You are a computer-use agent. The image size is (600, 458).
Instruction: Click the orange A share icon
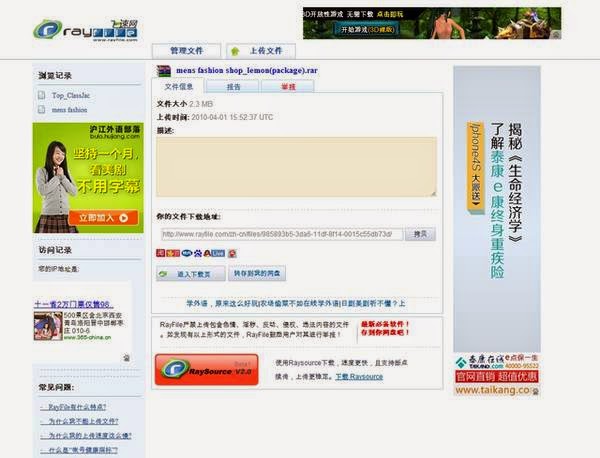click(207, 253)
